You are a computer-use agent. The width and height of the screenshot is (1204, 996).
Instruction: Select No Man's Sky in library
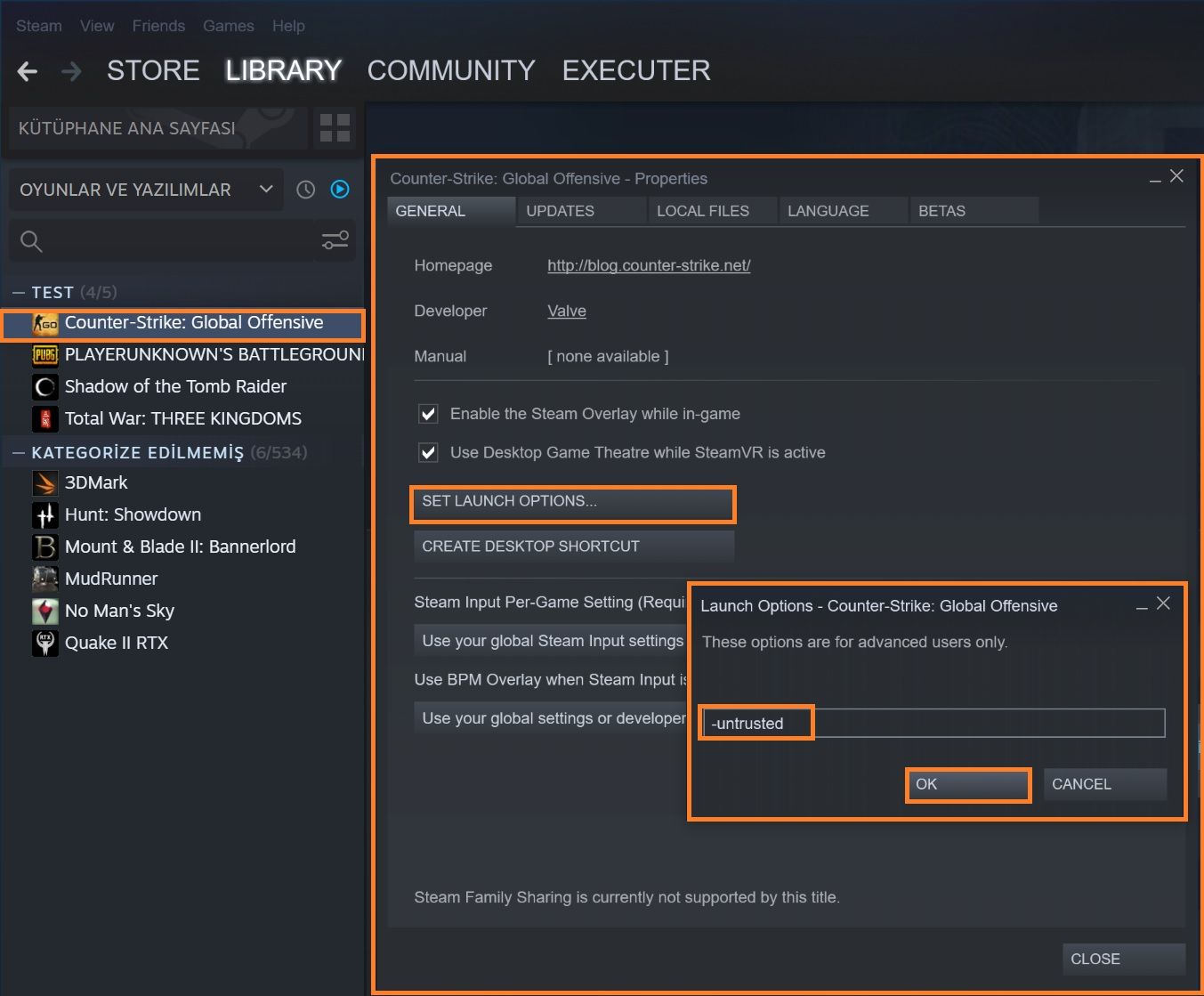pos(183,611)
